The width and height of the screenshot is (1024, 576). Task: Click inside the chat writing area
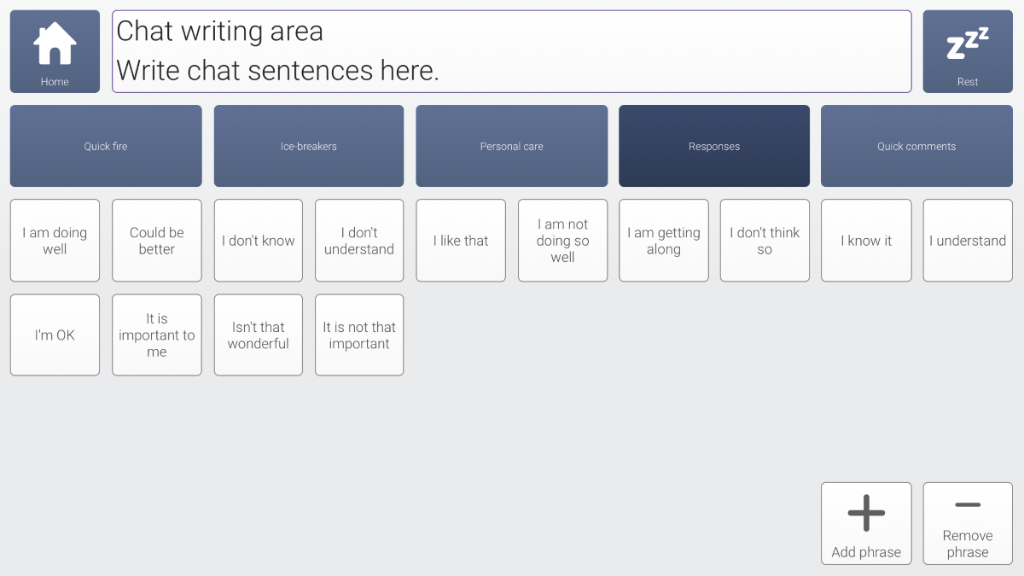point(511,51)
